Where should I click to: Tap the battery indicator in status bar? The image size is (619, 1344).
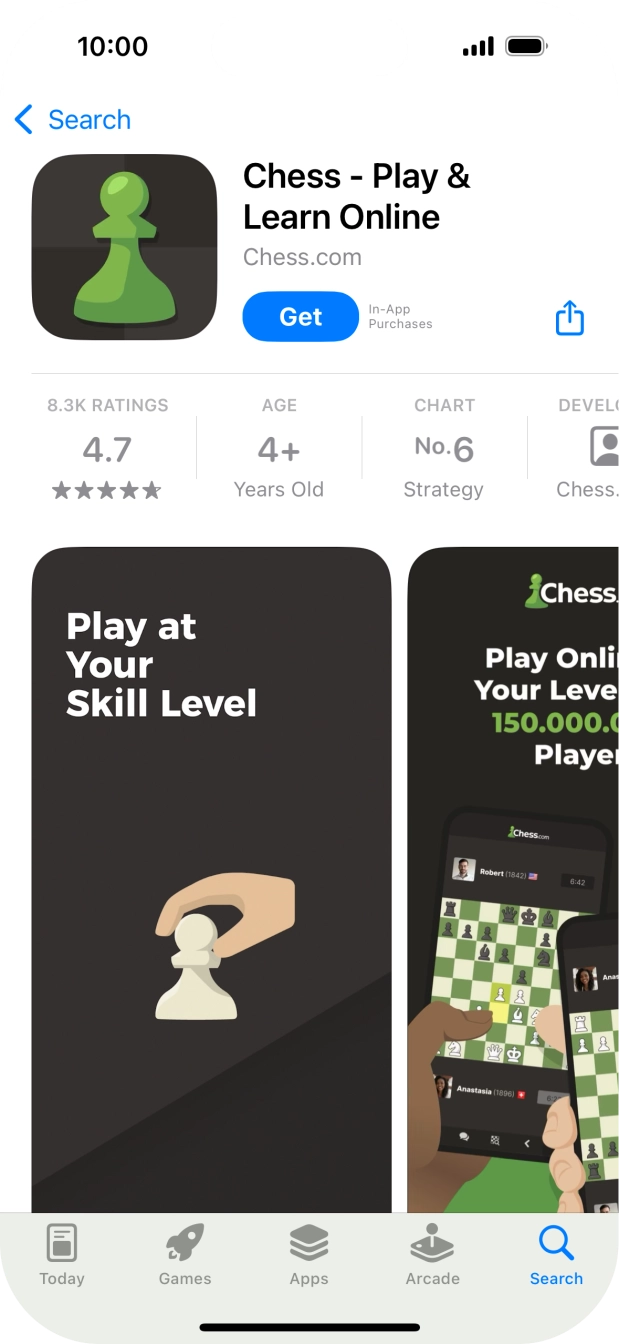click(x=526, y=46)
